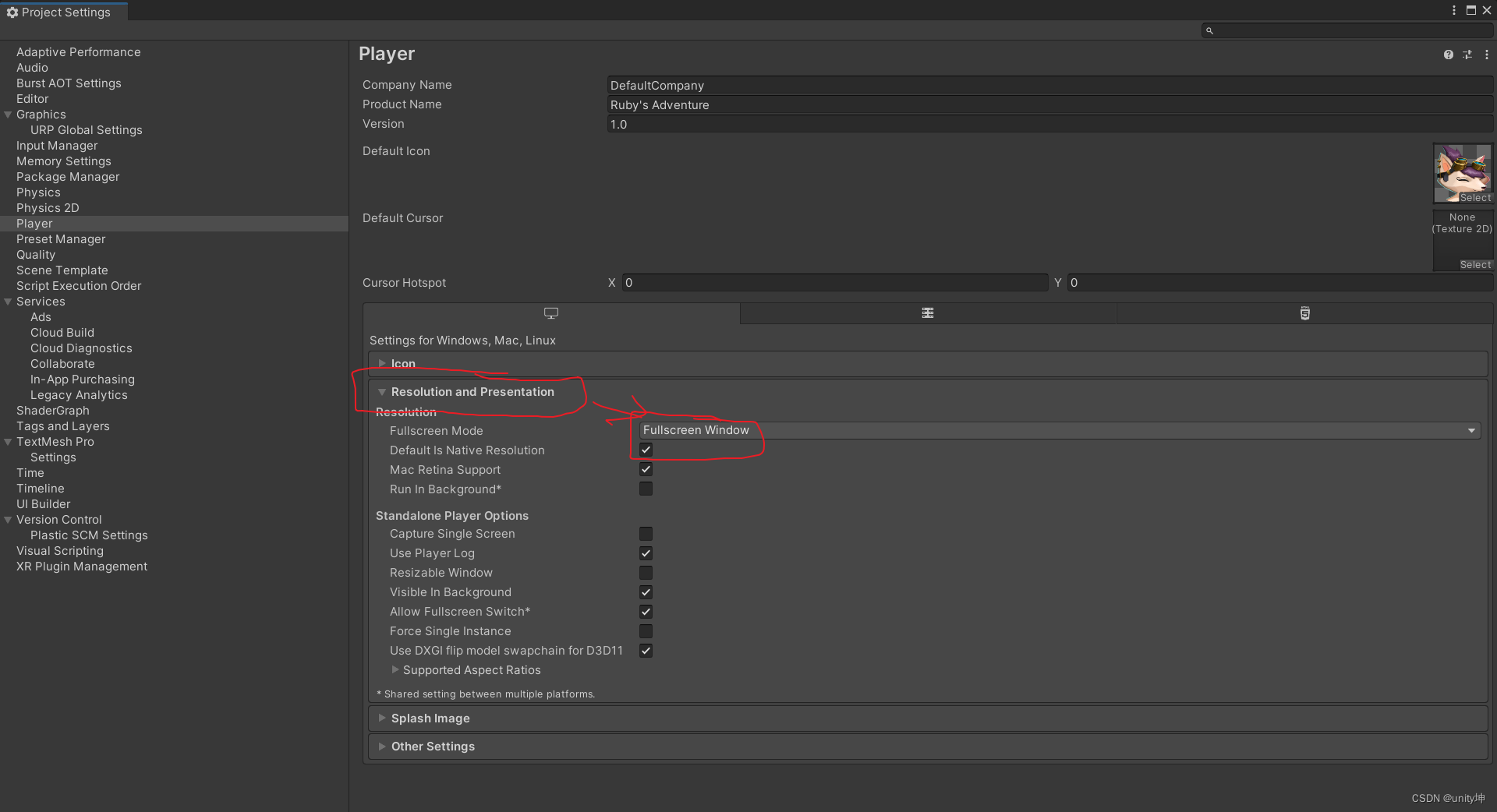This screenshot has width=1497, height=812.
Task: Switch to the Windows/Mac/Linux platform tab icon
Action: click(550, 313)
